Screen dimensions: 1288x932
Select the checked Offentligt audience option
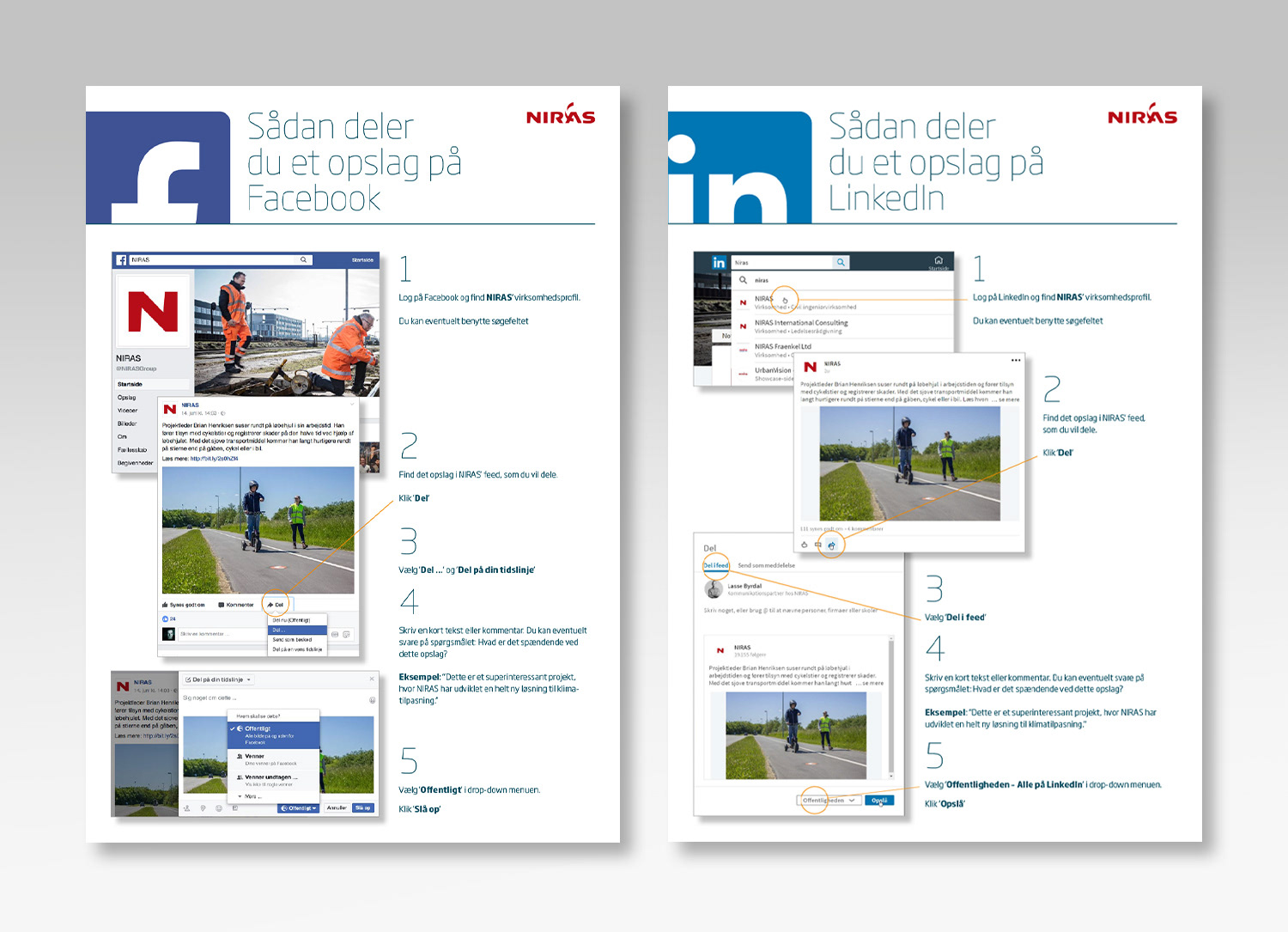[273, 734]
